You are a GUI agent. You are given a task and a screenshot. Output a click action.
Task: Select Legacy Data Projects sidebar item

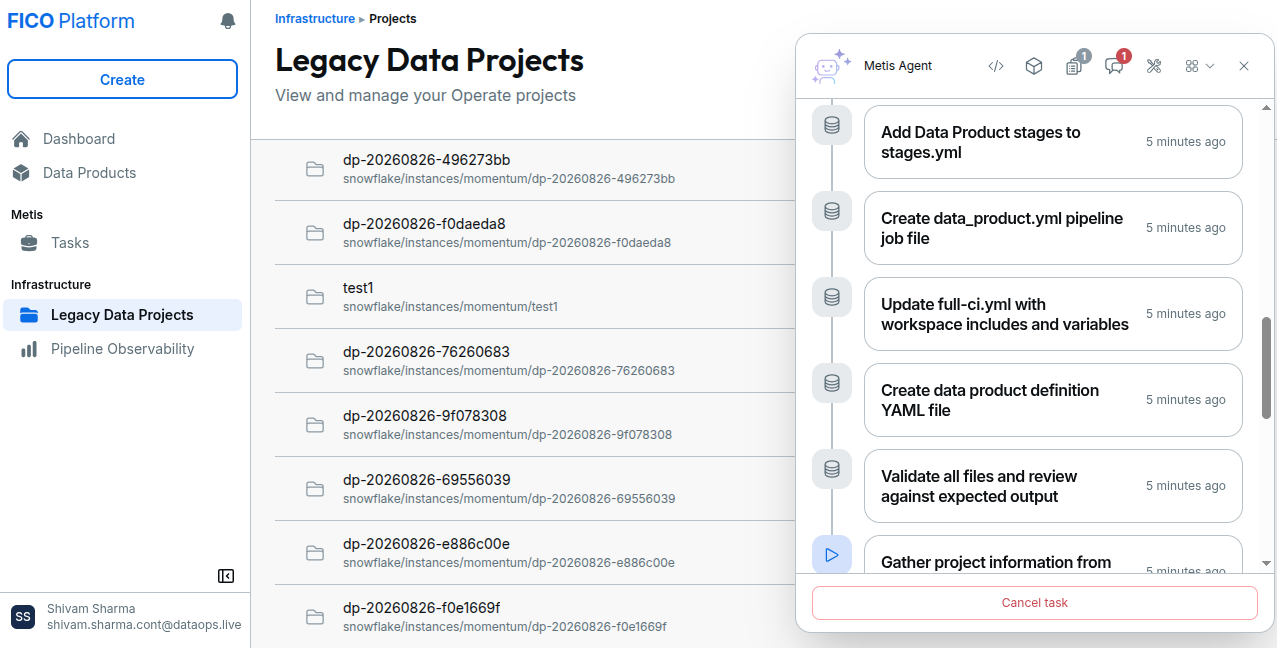tap(122, 315)
